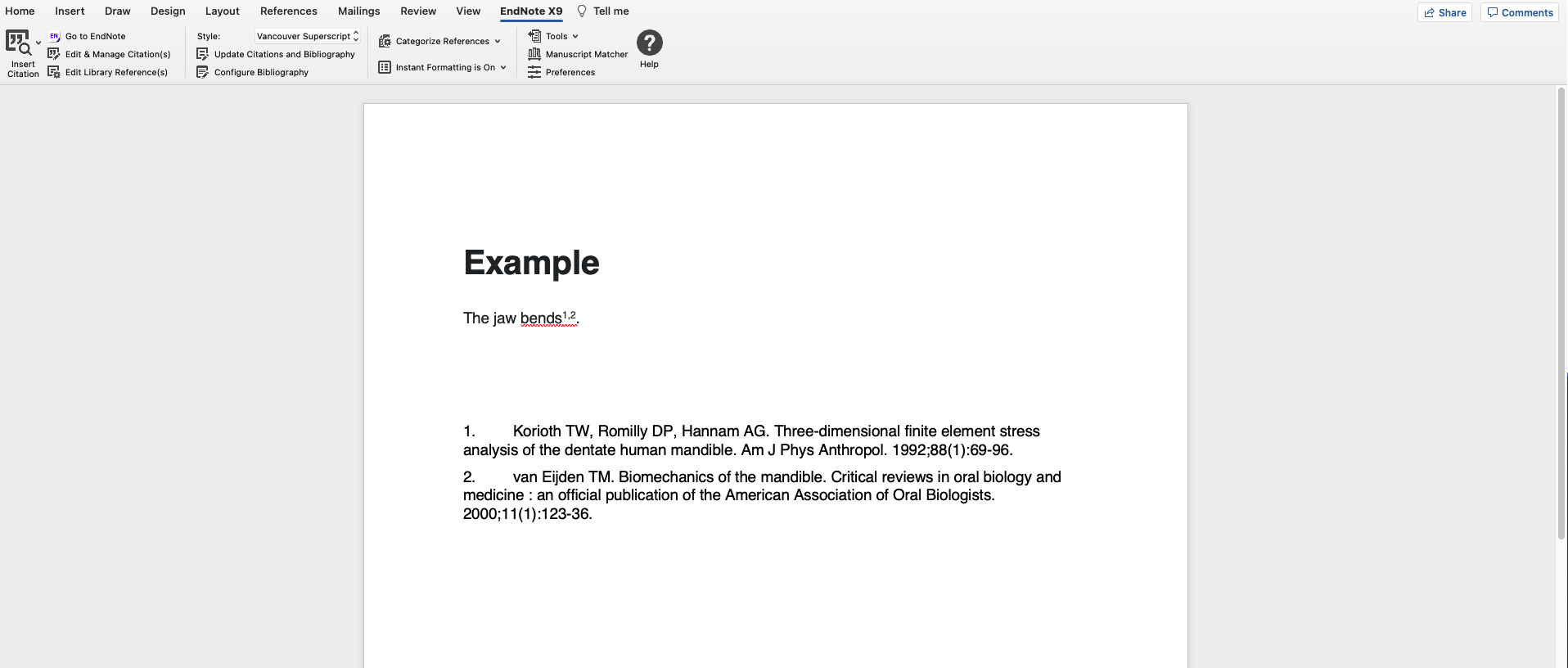Open the Draw tab

point(118,11)
